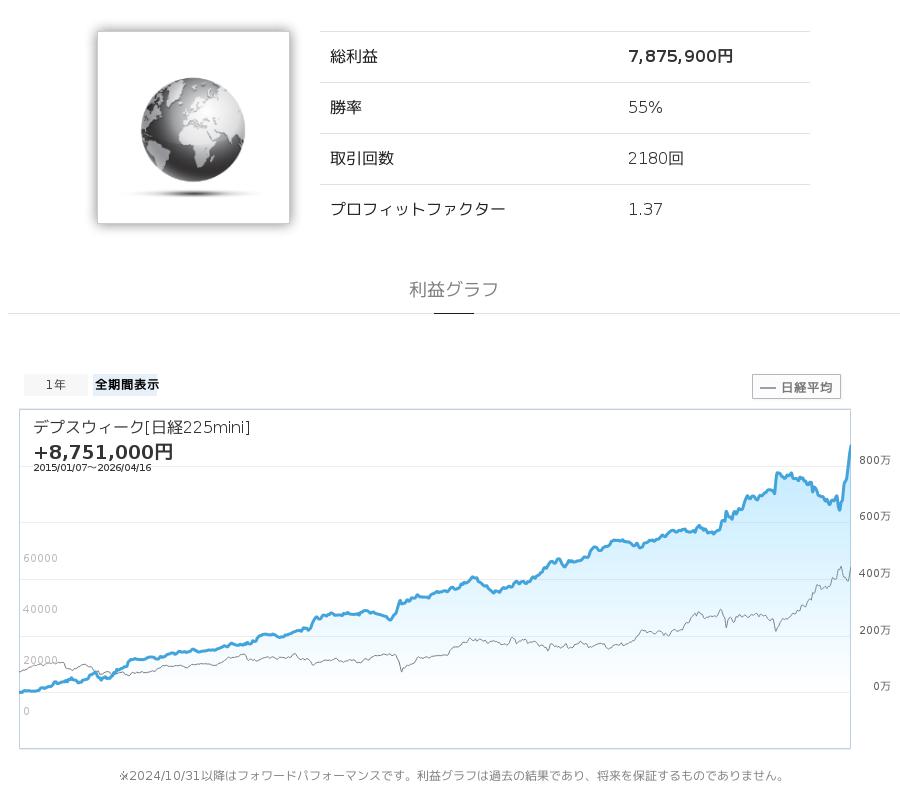
Task: Click the date range 2015/01/07〜2026/04/16
Action: [x=92, y=468]
